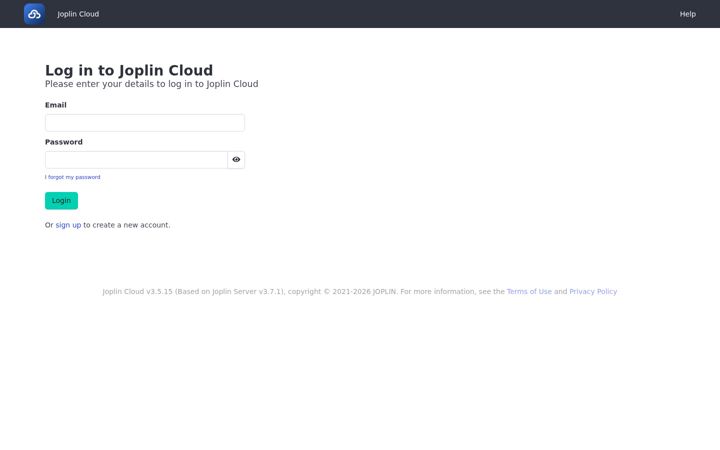Click the Joplin Cloud logo icon

34,14
